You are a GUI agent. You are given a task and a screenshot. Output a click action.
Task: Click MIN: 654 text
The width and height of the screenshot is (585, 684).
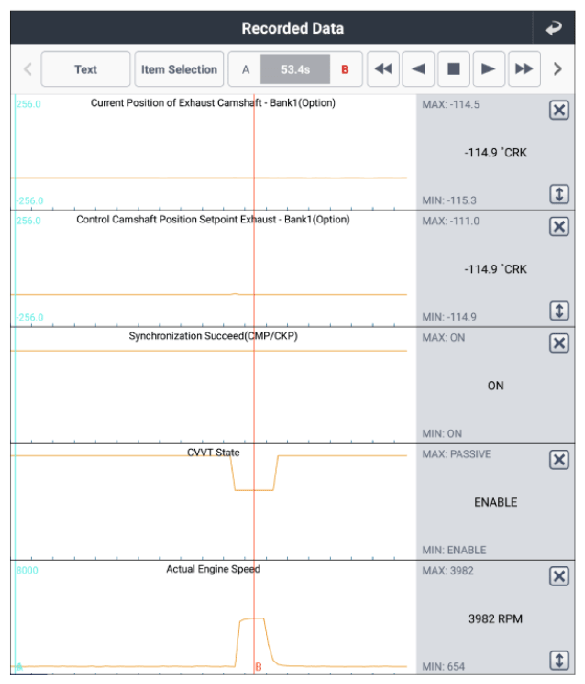coord(443,667)
